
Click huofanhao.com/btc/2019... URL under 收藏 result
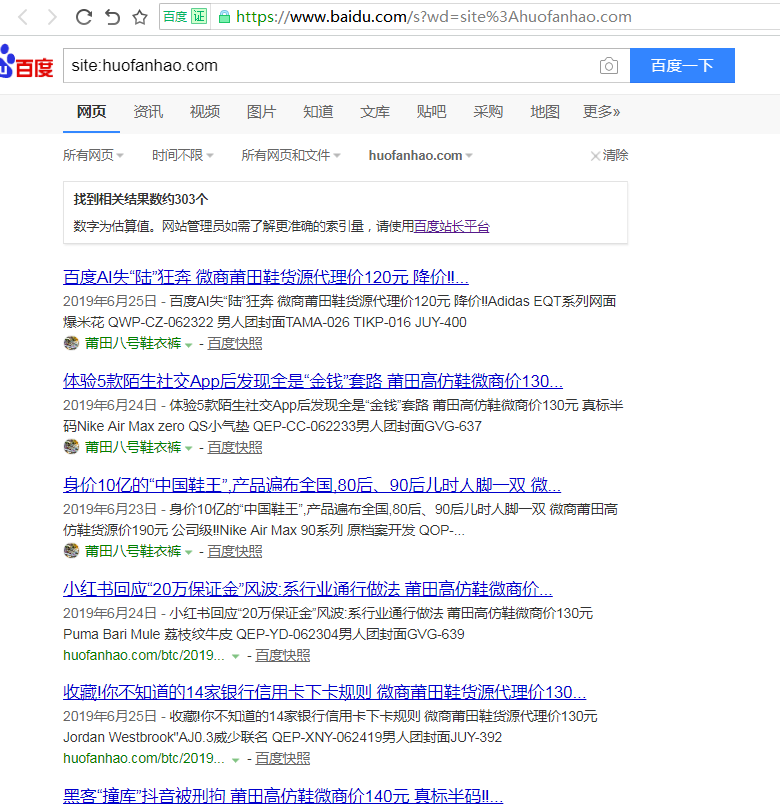pyautogui.click(x=144, y=758)
